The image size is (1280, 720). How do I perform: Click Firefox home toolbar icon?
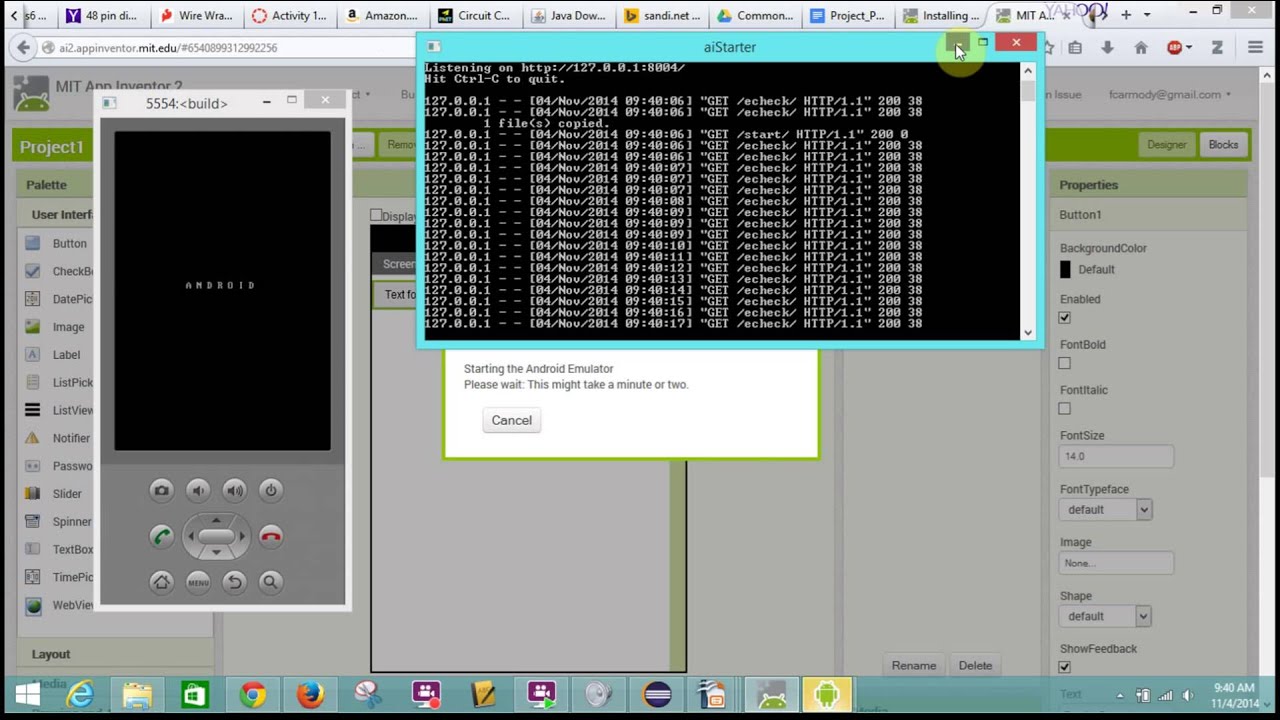(1141, 47)
